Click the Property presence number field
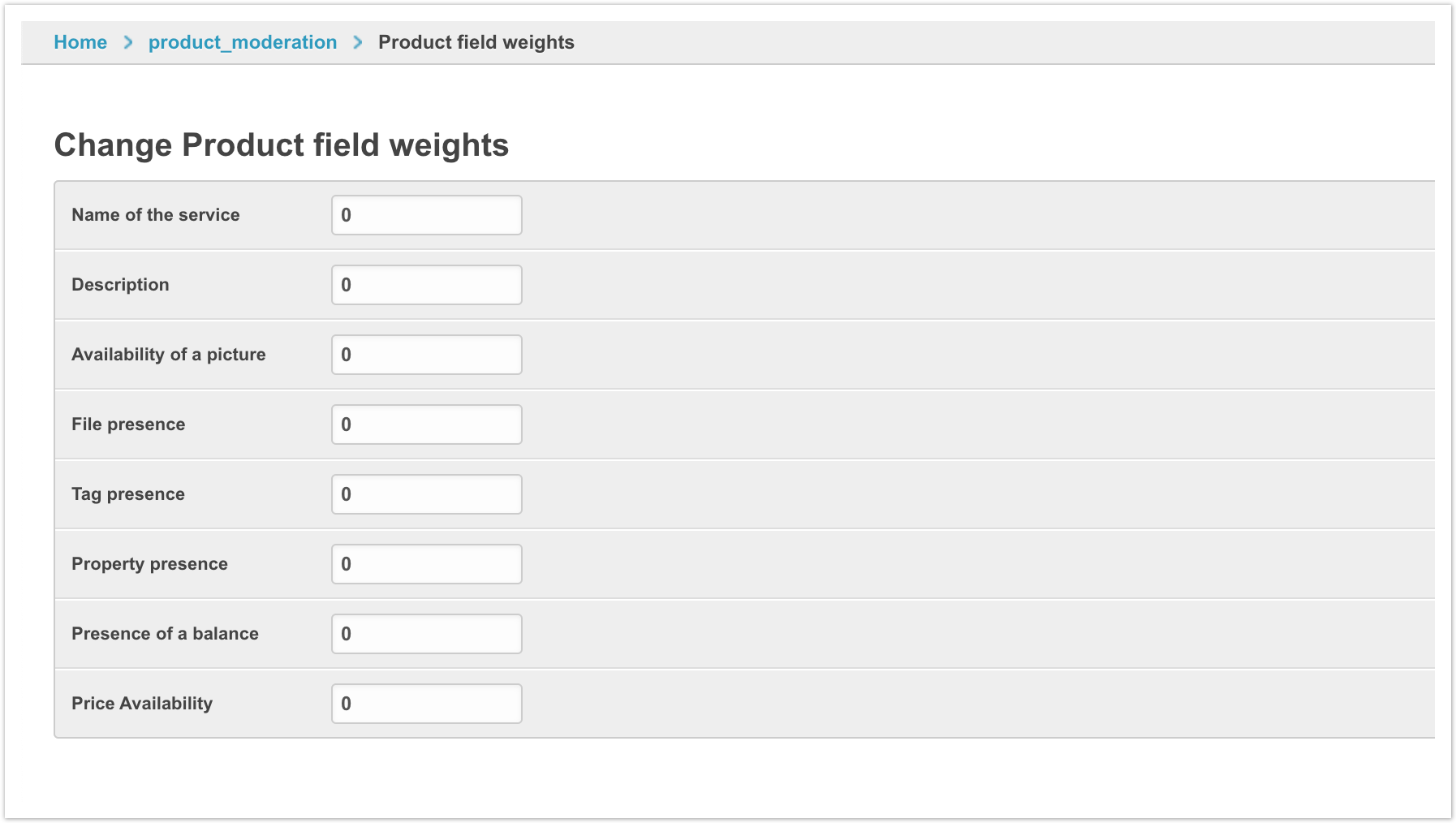1456x823 pixels. click(x=426, y=564)
